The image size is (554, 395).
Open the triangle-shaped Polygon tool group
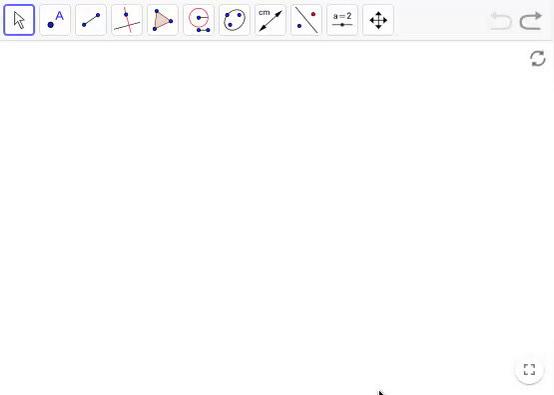click(163, 20)
